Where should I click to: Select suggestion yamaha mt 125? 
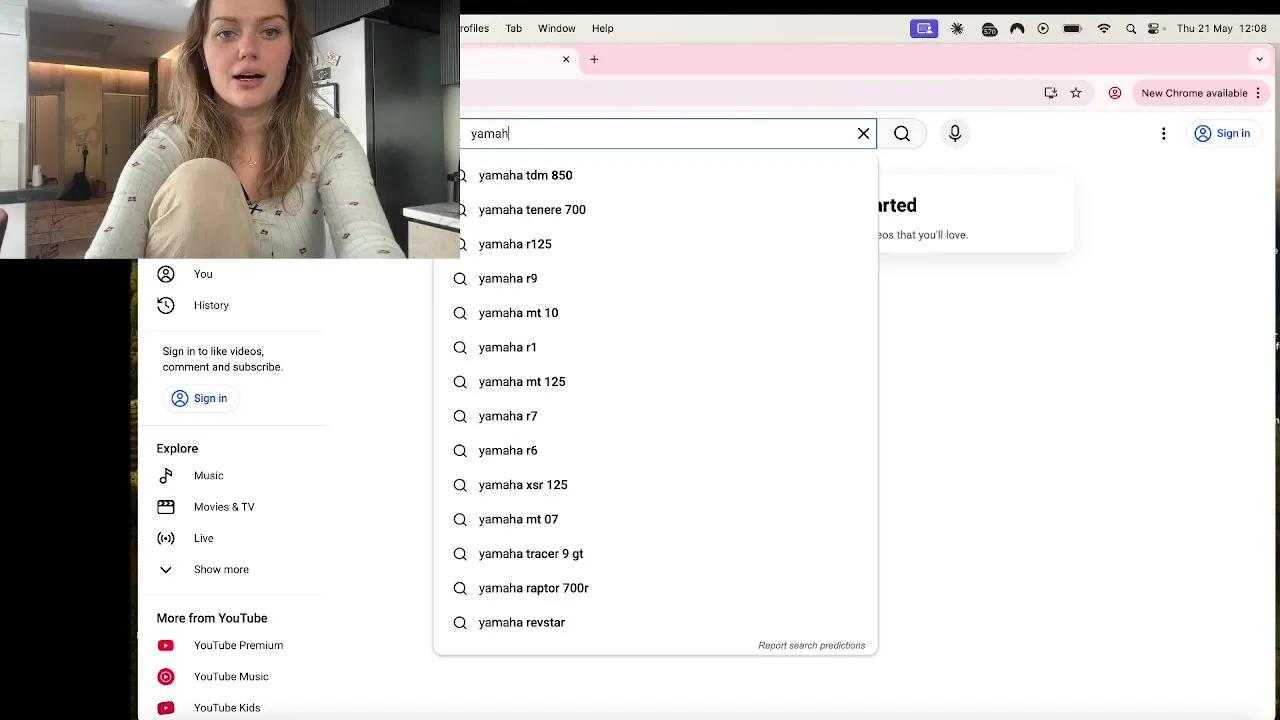pos(655,382)
